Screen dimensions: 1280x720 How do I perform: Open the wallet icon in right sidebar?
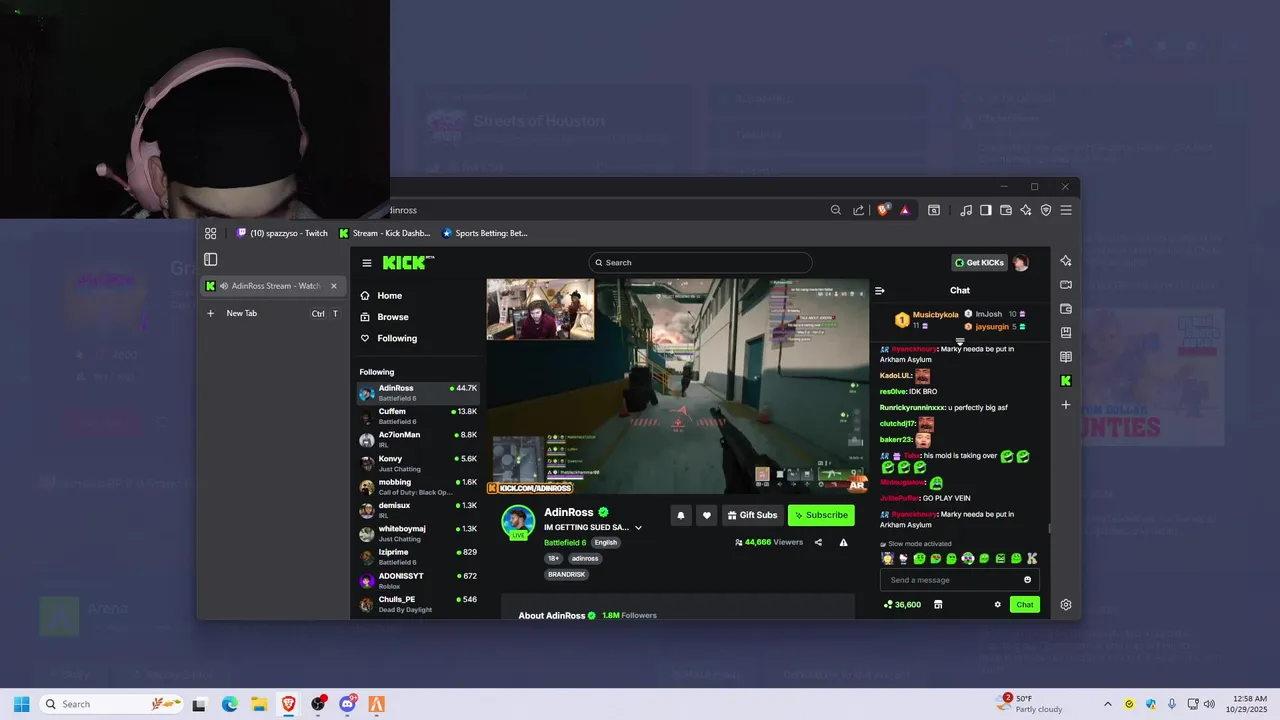click(1066, 309)
